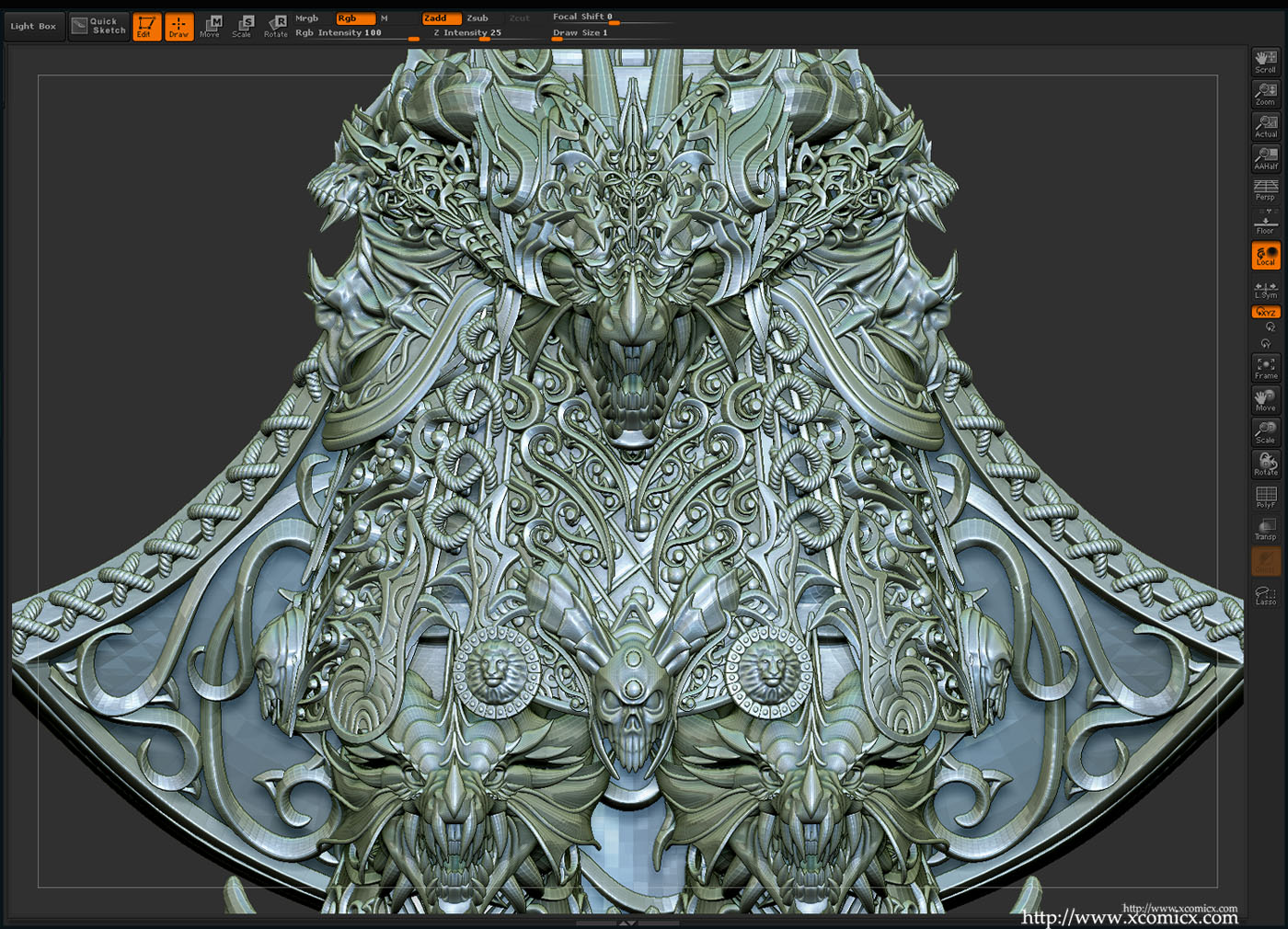Screen dimensions: 1288x929
Task: Toggle Draw mode in top toolbar
Action: tap(178, 27)
